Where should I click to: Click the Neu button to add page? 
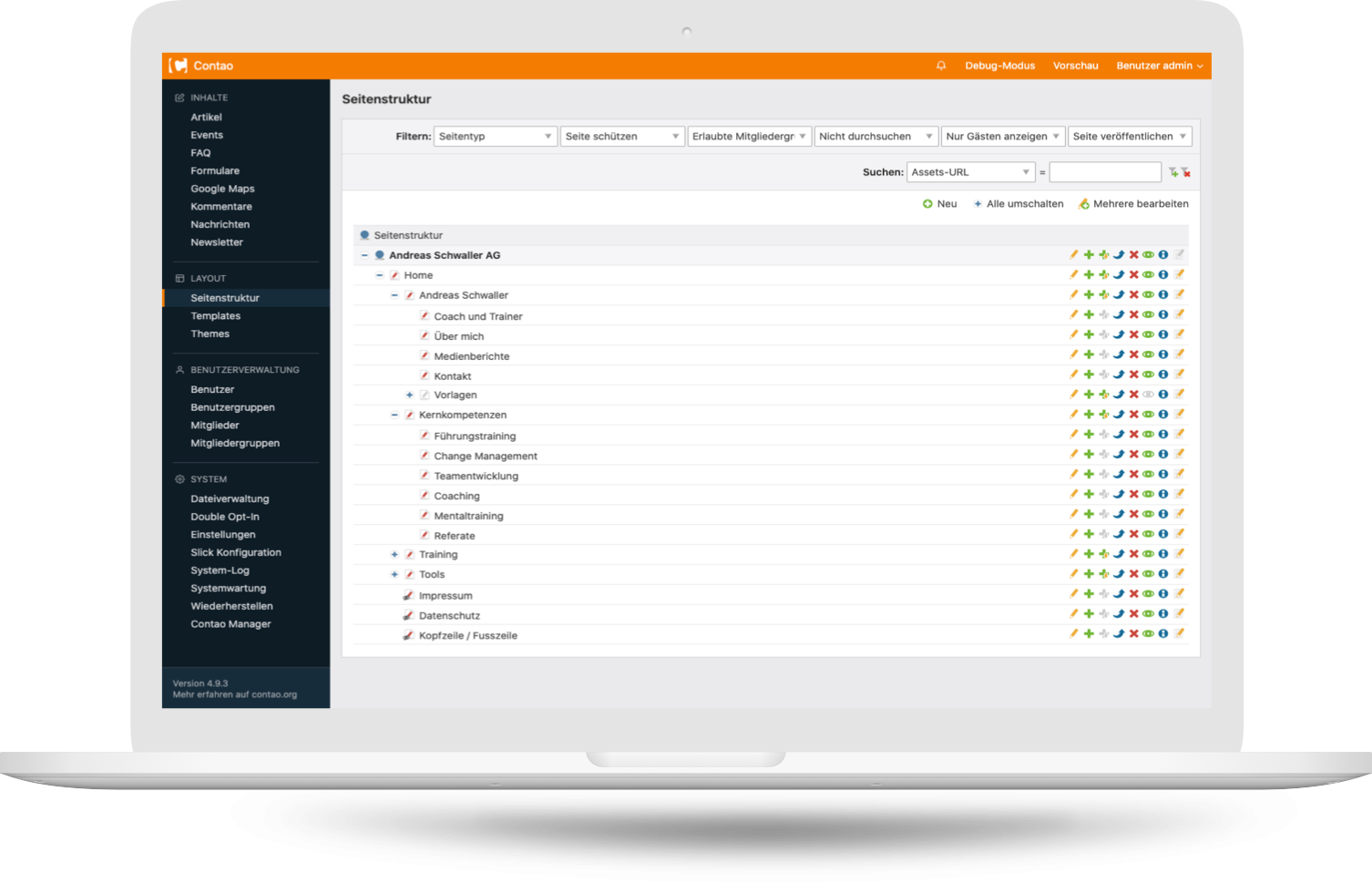(940, 204)
